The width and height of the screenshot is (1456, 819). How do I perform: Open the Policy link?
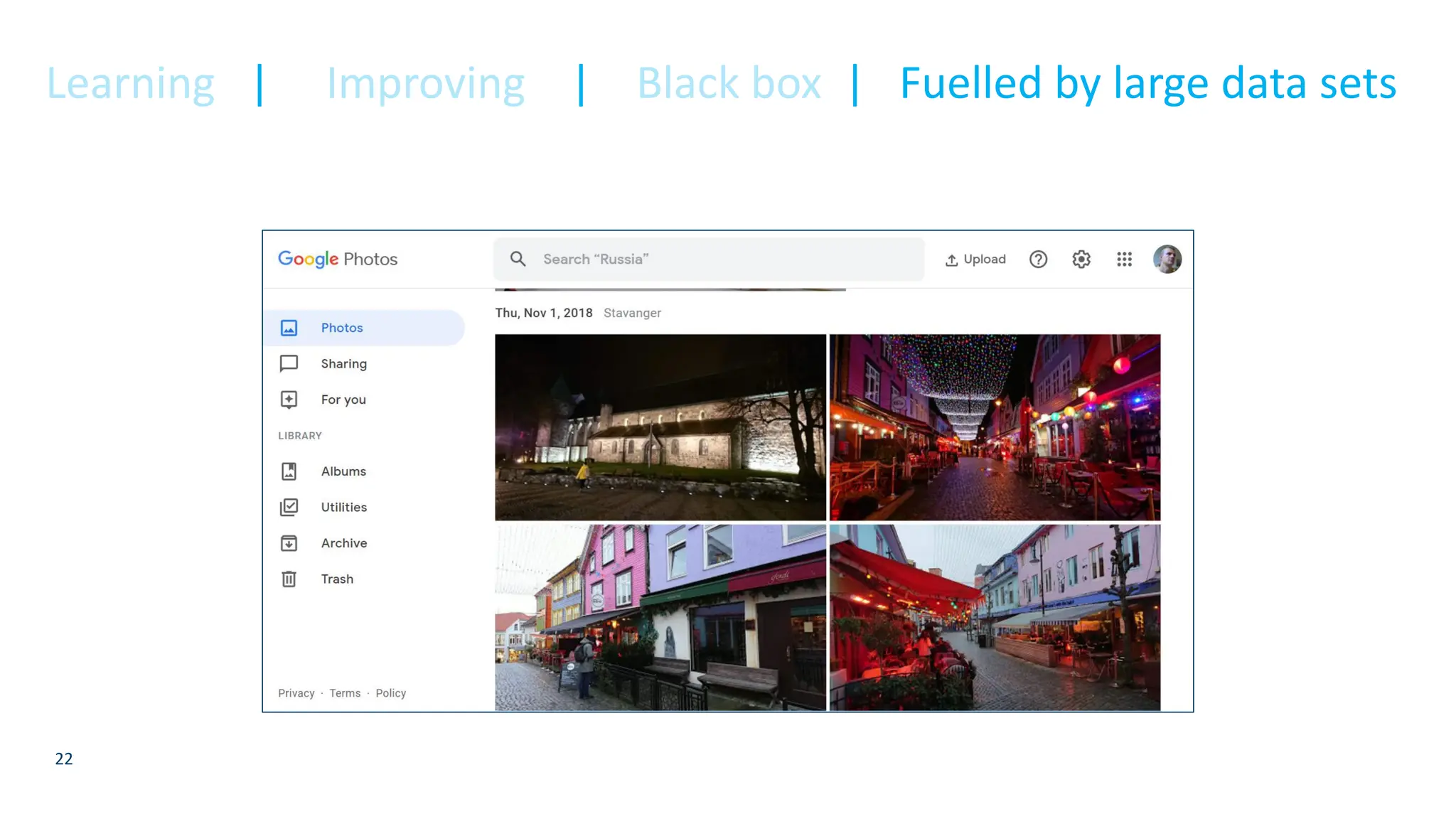pyautogui.click(x=391, y=693)
